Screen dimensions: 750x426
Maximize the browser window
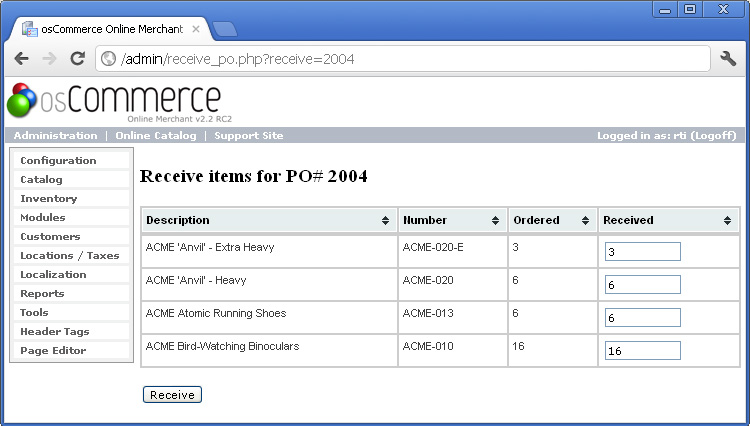coord(690,10)
